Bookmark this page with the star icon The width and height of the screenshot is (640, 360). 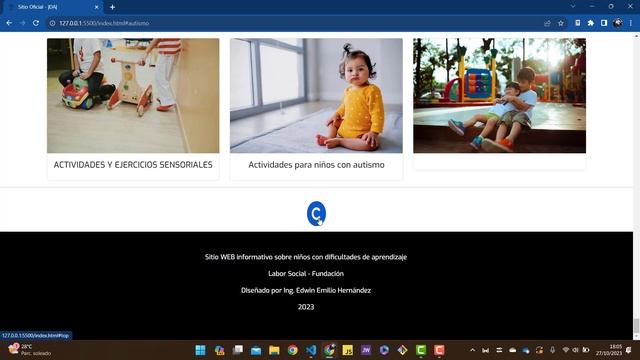tap(561, 23)
